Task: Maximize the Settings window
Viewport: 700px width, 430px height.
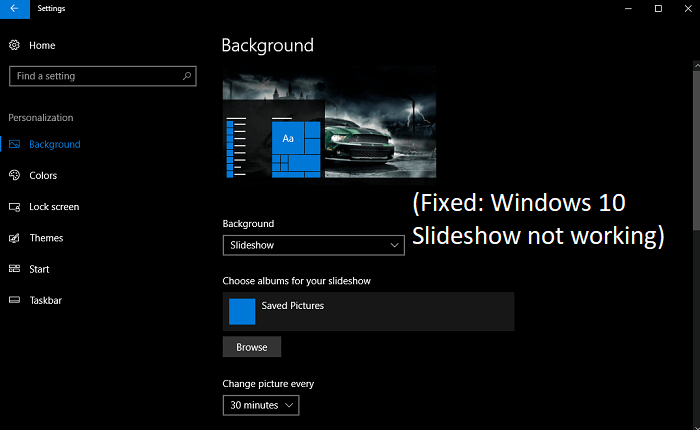Action: (658, 9)
